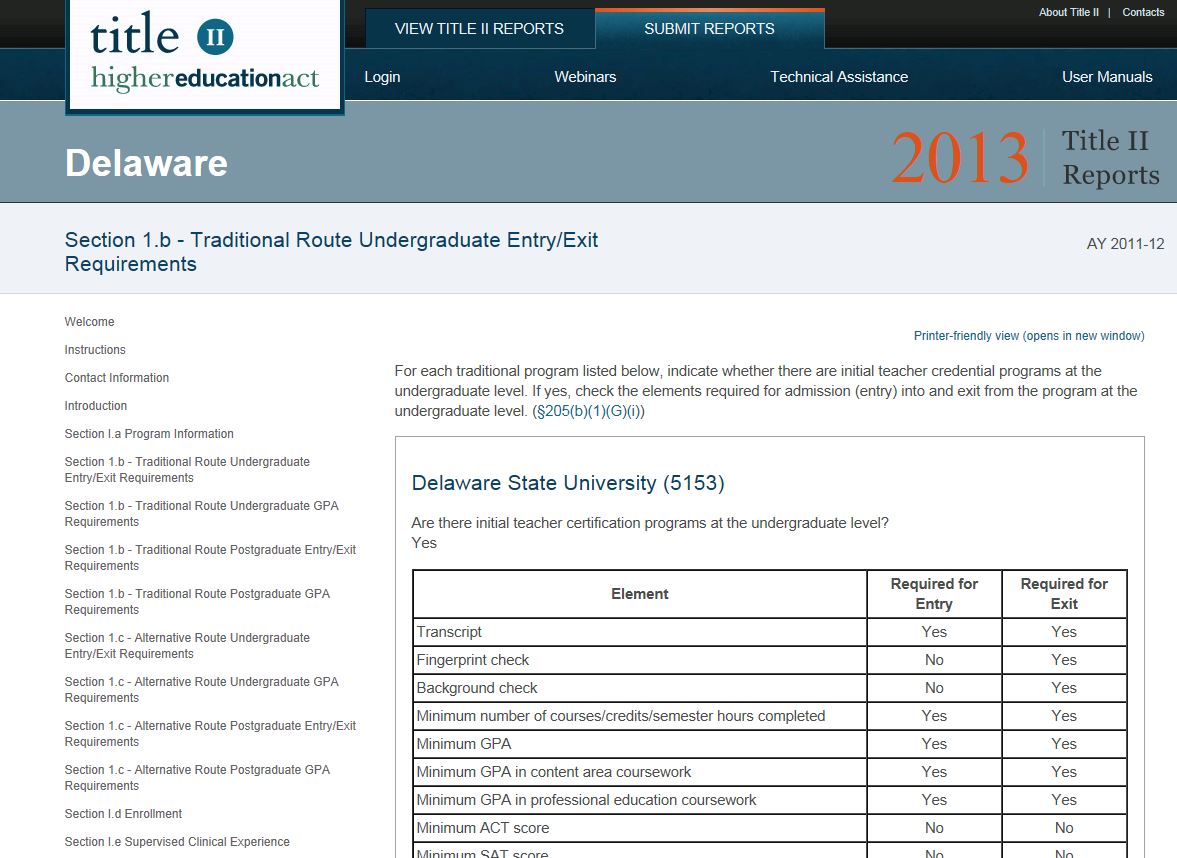1177x858 pixels.
Task: Go to Section I.d Enrollment
Action: [x=123, y=814]
